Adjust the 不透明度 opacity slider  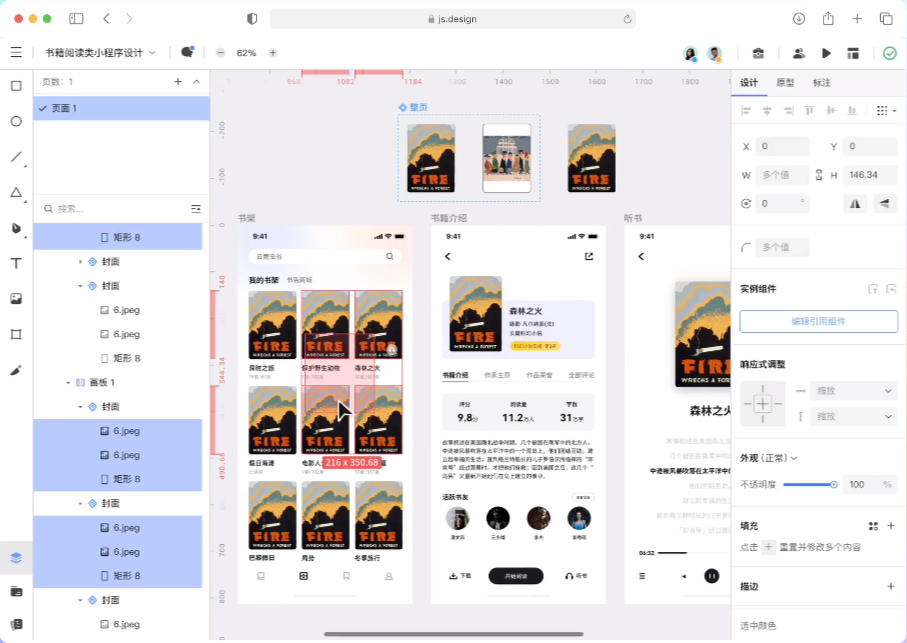810,485
